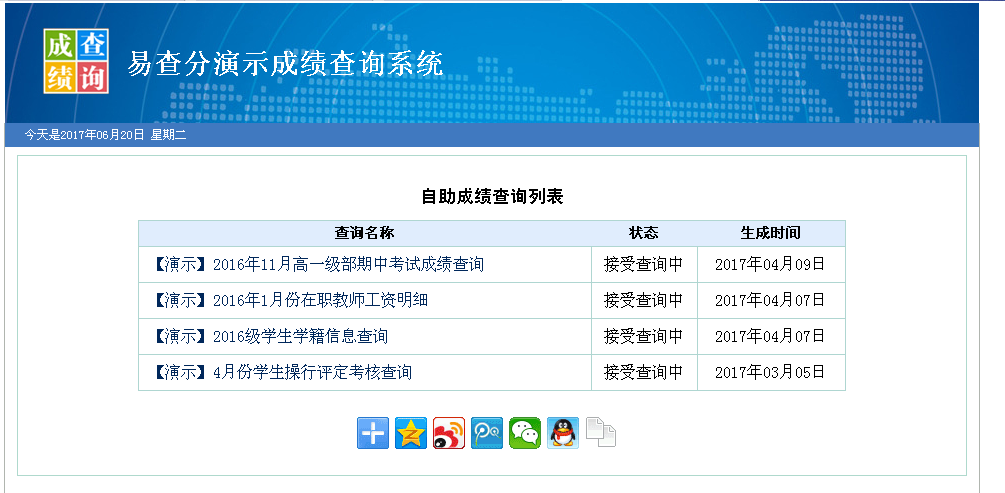Share to QQ Zone star icon
Image resolution: width=1005 pixels, height=493 pixels.
(411, 433)
